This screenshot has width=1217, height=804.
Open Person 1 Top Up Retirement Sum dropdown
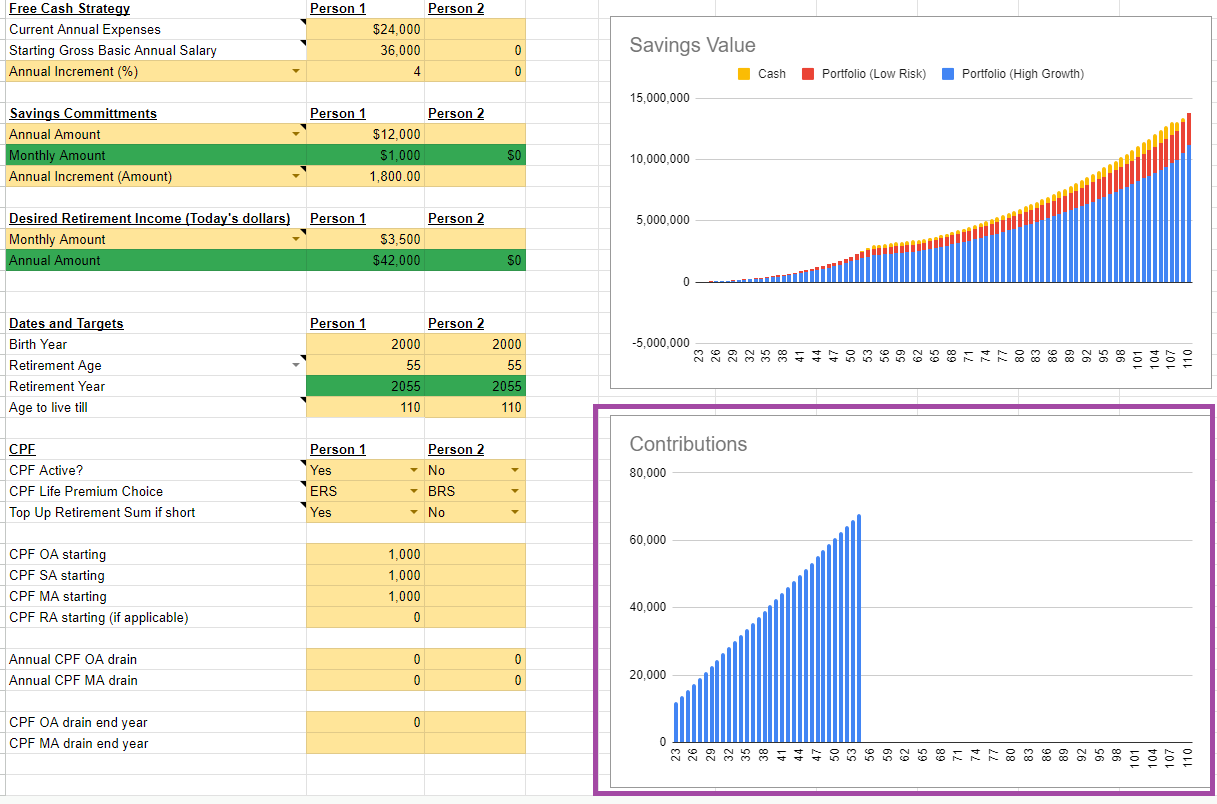point(413,513)
